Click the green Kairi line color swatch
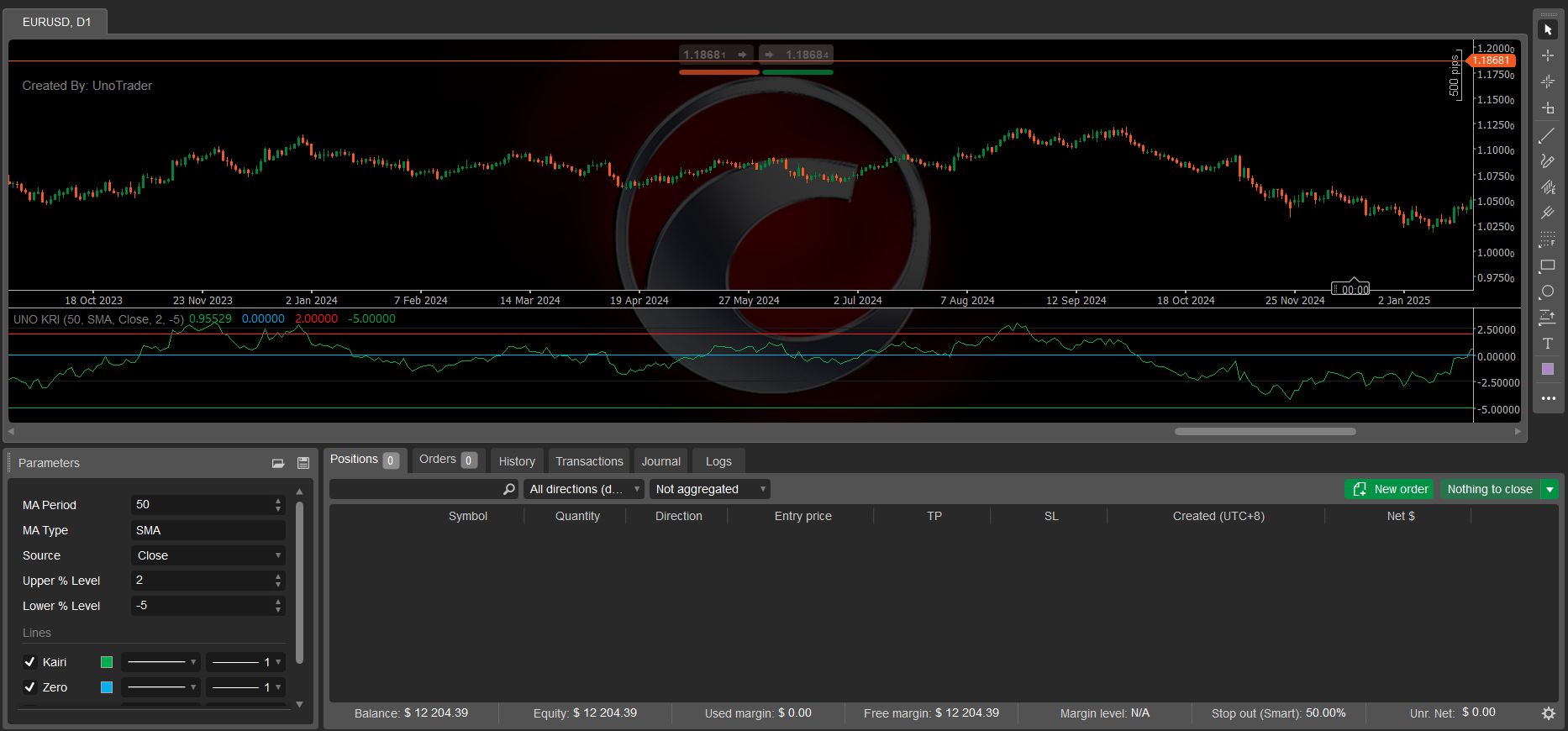 [x=107, y=662]
